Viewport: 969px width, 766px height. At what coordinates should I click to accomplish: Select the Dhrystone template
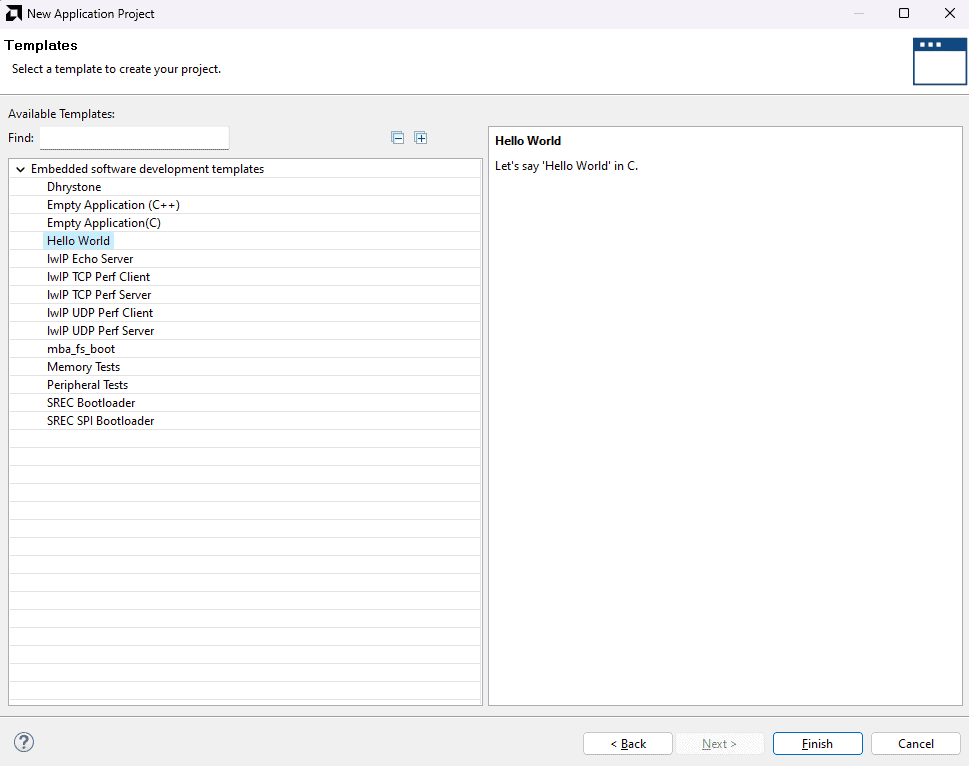coord(74,187)
